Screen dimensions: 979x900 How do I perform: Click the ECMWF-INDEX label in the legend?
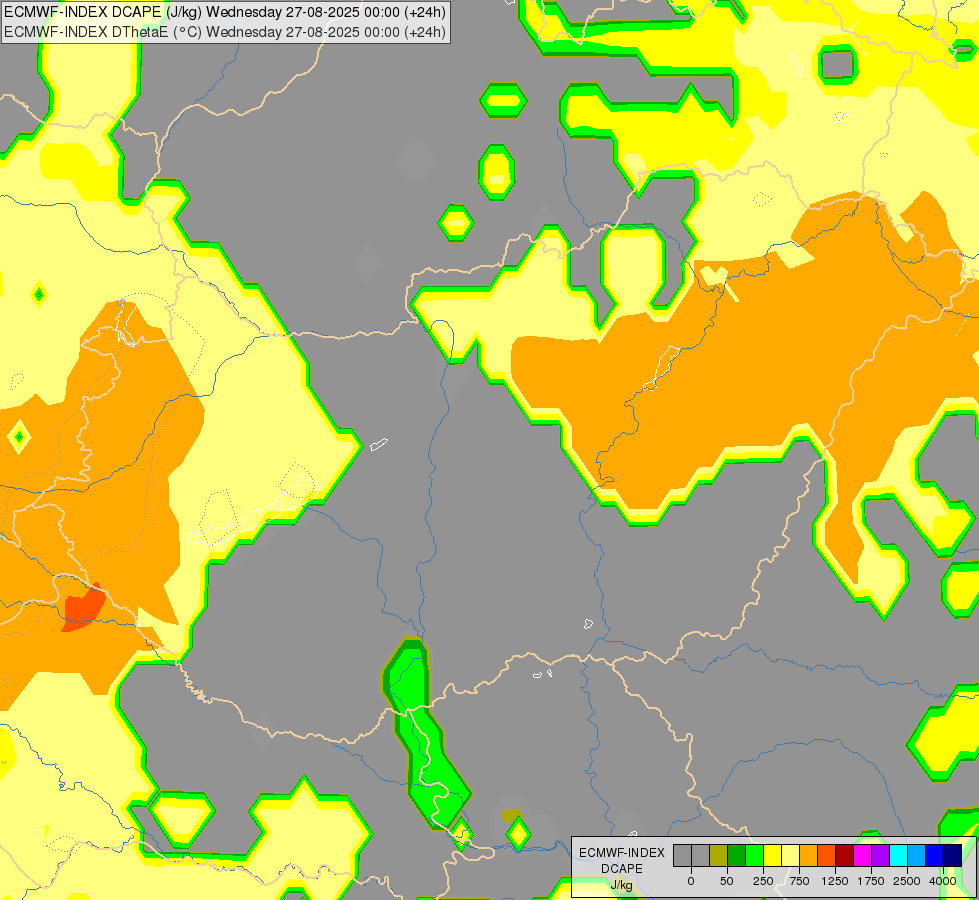click(622, 853)
